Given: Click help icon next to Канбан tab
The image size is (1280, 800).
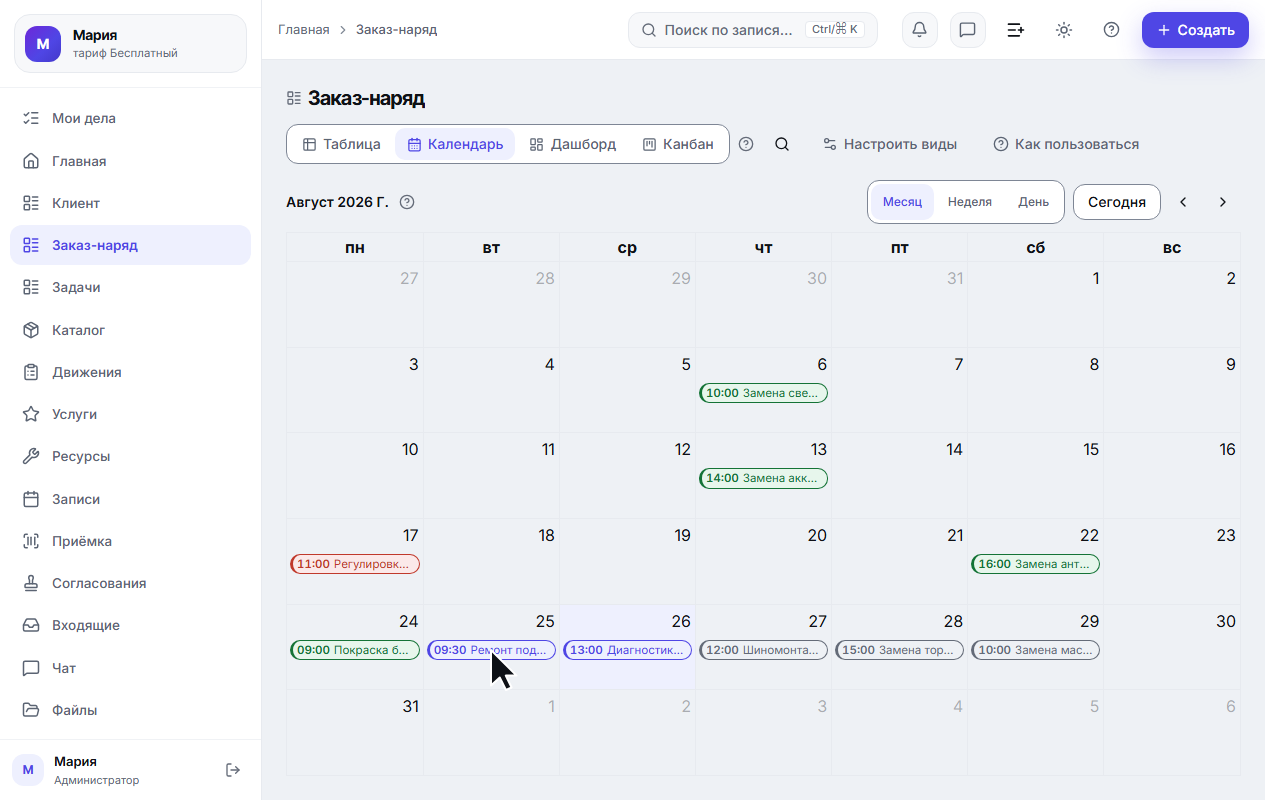Looking at the screenshot, I should pos(746,144).
